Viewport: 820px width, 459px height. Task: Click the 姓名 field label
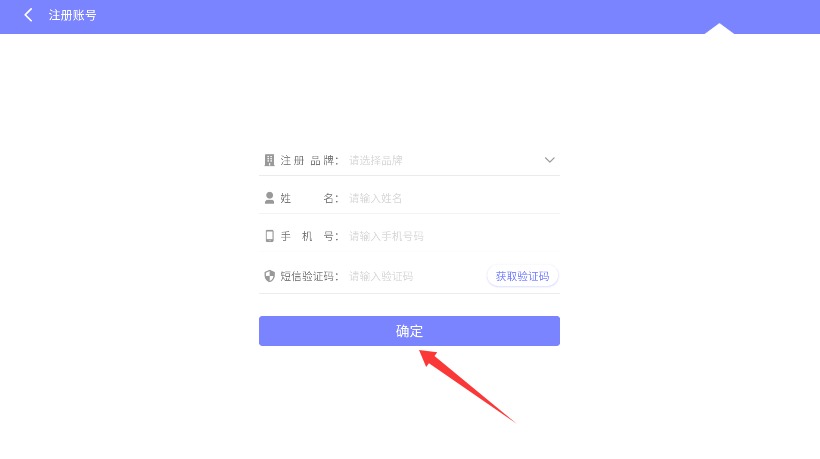coord(309,199)
